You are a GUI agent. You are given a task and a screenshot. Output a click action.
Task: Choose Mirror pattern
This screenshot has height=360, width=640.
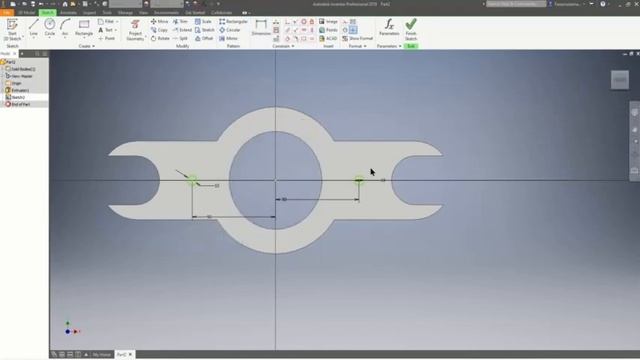[228, 38]
